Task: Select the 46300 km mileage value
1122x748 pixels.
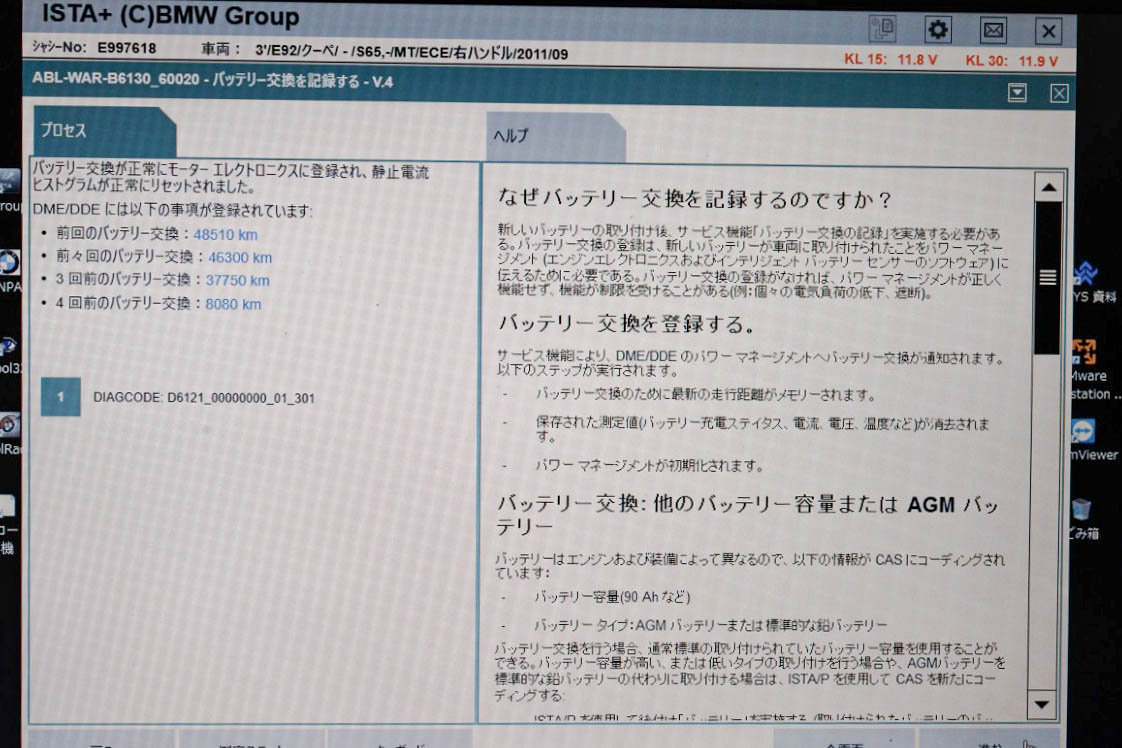Action: pos(240,258)
